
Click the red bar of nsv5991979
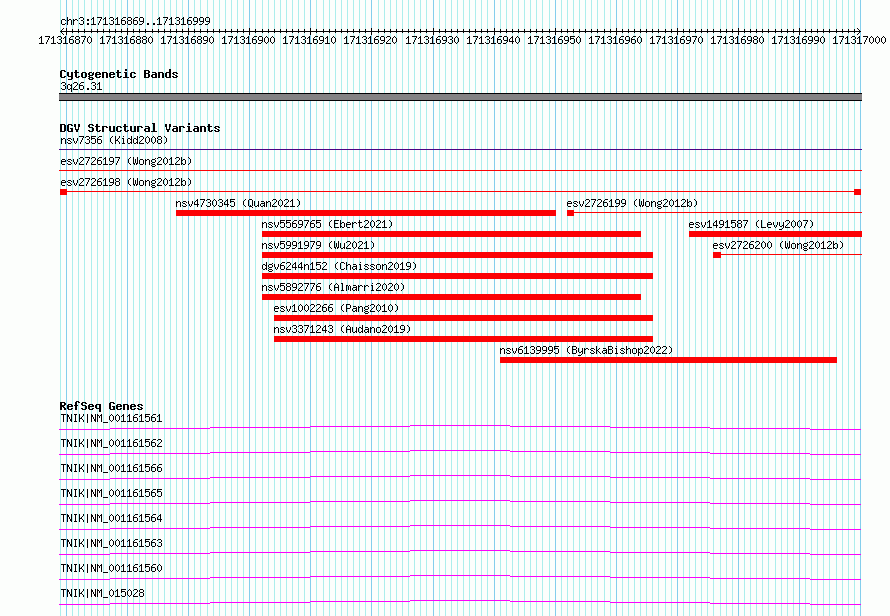click(x=457, y=255)
